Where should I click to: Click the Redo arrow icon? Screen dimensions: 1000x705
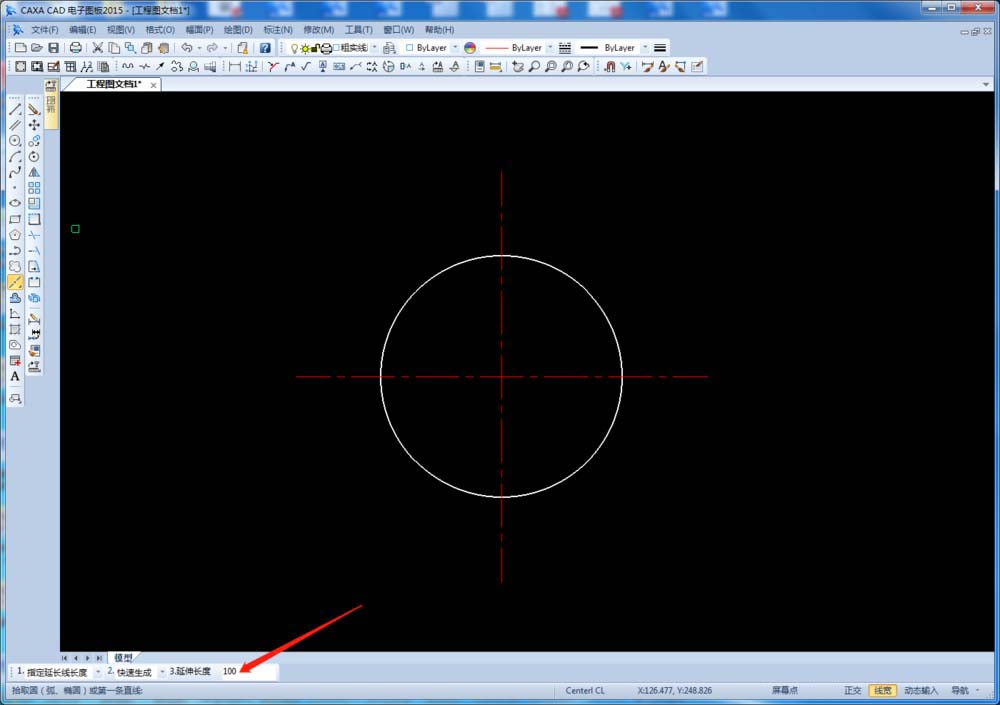tap(212, 48)
